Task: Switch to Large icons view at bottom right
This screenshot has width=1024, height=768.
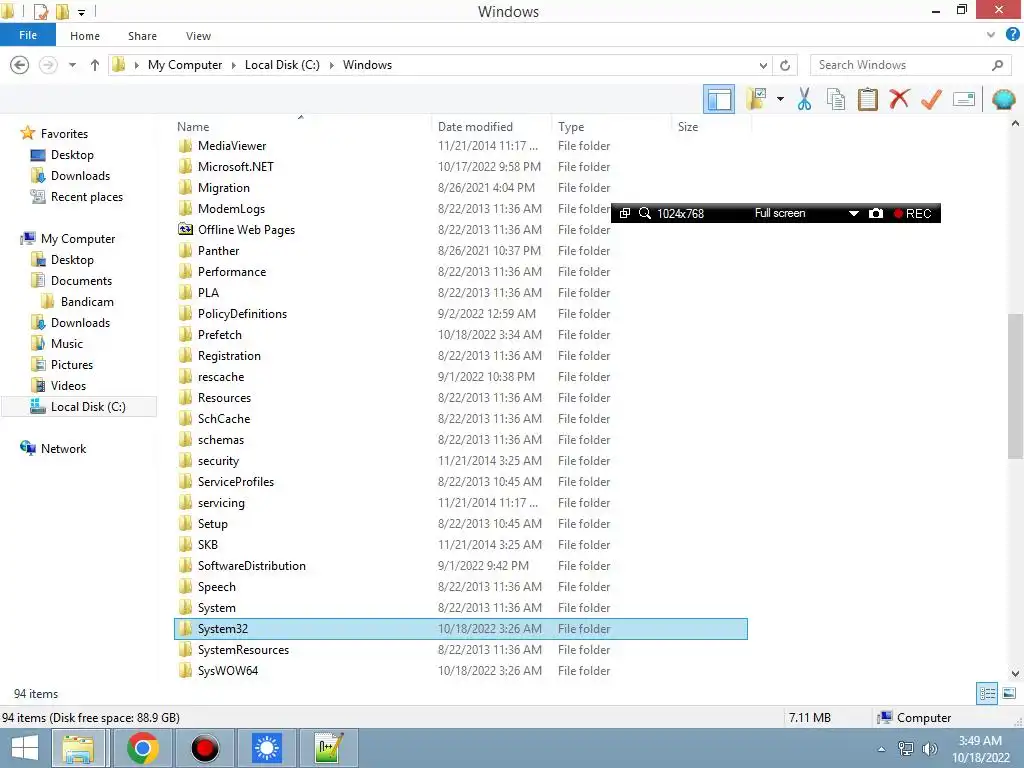Action: pos(1009,694)
